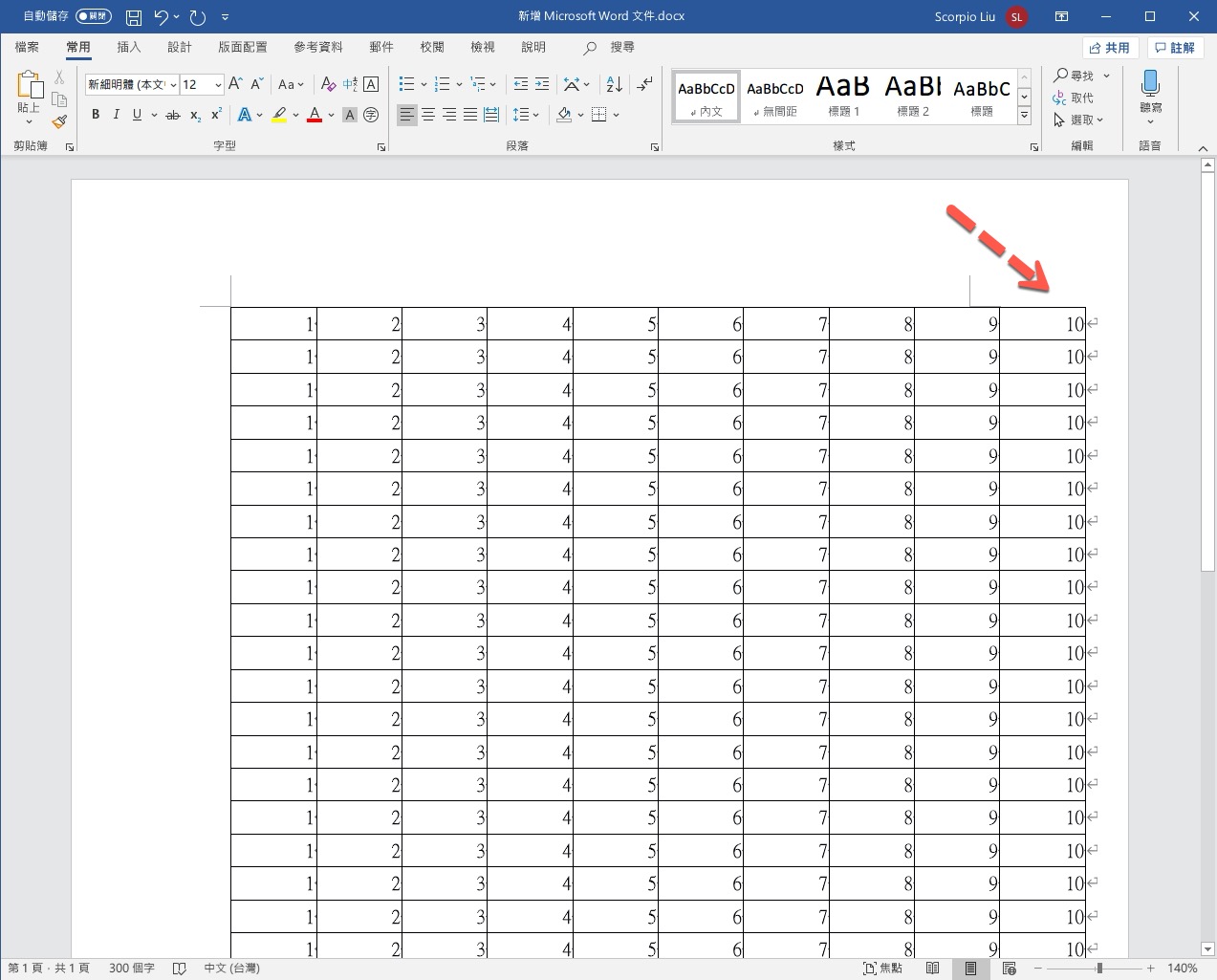Viewport: 1217px width, 980px height.
Task: Click the zoom slider in status bar
Action: [x=1098, y=969]
